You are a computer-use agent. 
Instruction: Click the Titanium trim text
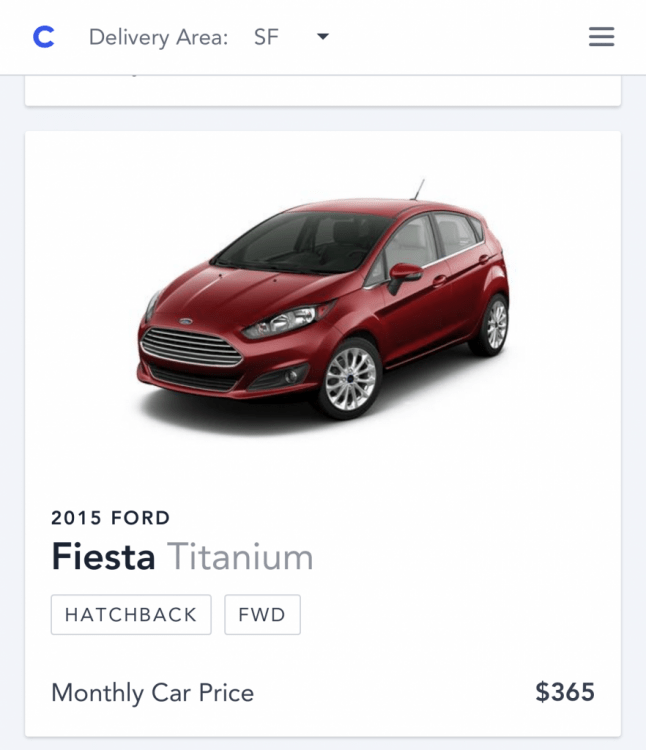[x=240, y=557]
